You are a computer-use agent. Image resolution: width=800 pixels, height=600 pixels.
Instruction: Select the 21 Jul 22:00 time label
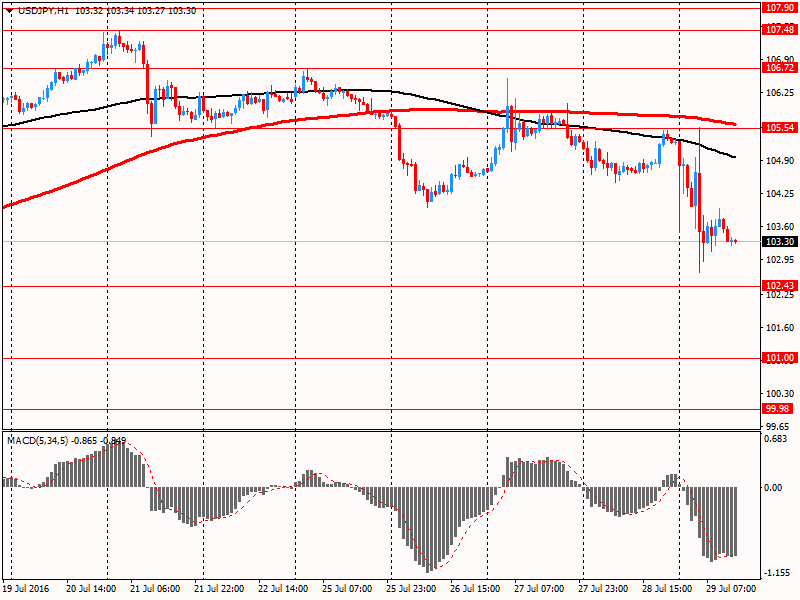click(x=219, y=589)
